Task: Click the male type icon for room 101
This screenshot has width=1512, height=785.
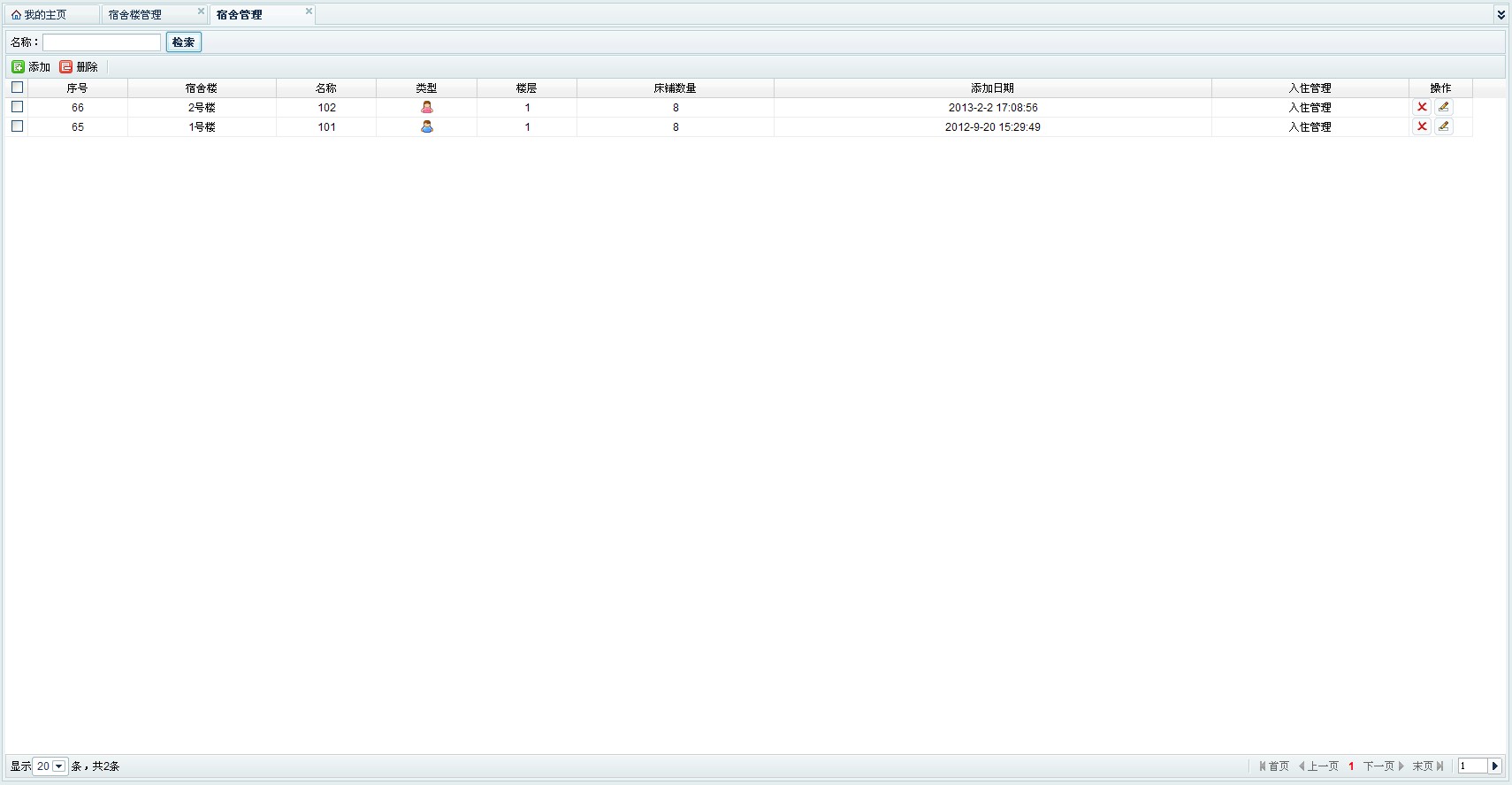Action: click(427, 126)
